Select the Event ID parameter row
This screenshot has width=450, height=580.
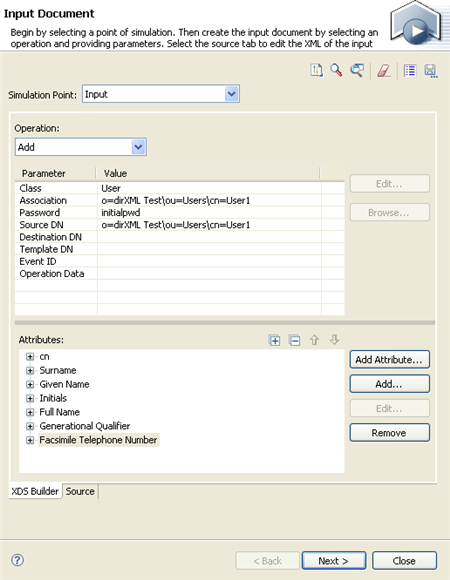[x=180, y=262]
